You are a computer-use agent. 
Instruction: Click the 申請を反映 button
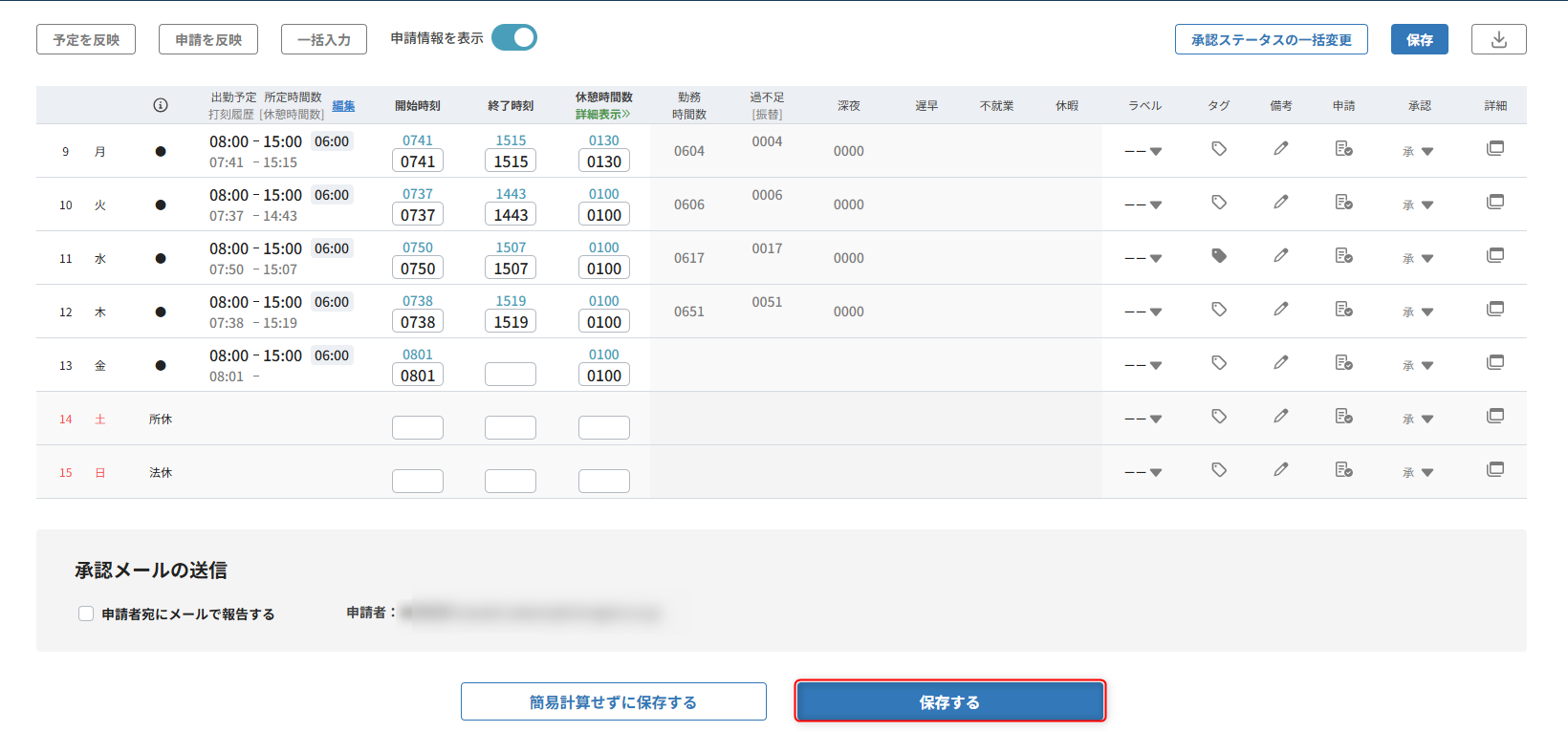(x=208, y=39)
